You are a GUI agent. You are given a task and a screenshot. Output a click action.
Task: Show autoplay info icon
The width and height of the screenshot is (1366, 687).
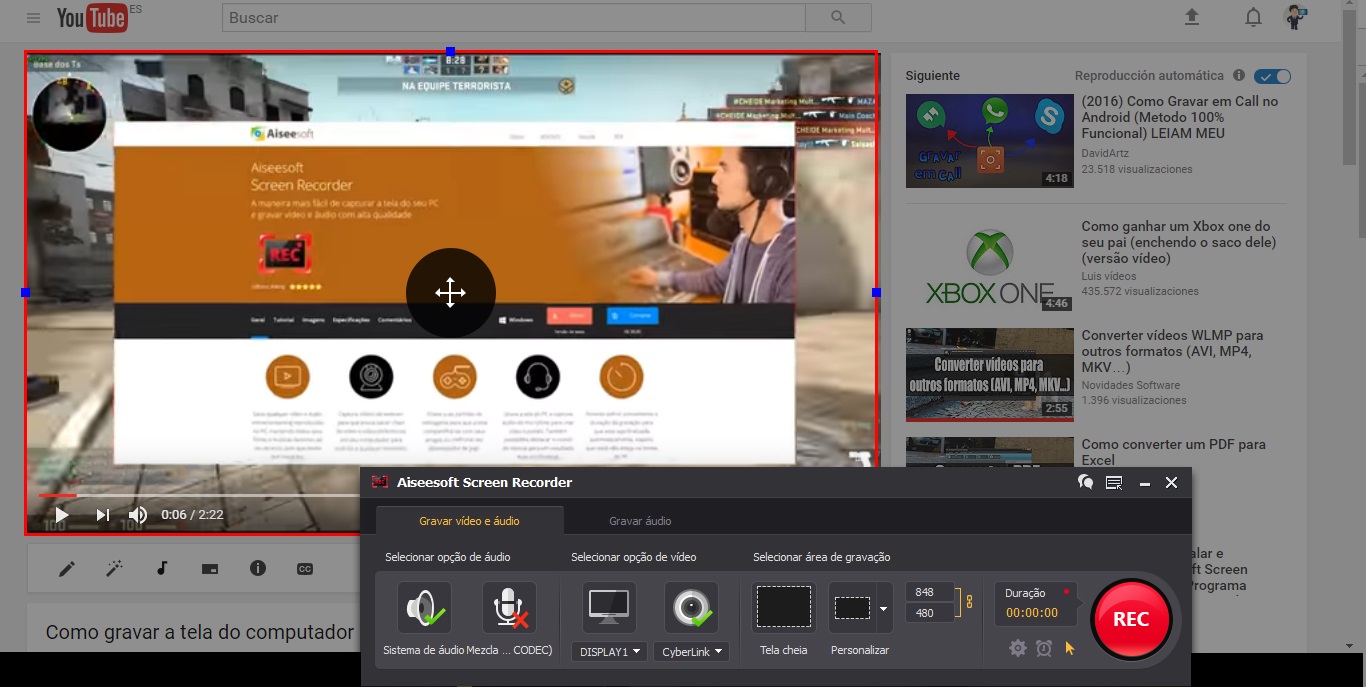[x=1239, y=75]
